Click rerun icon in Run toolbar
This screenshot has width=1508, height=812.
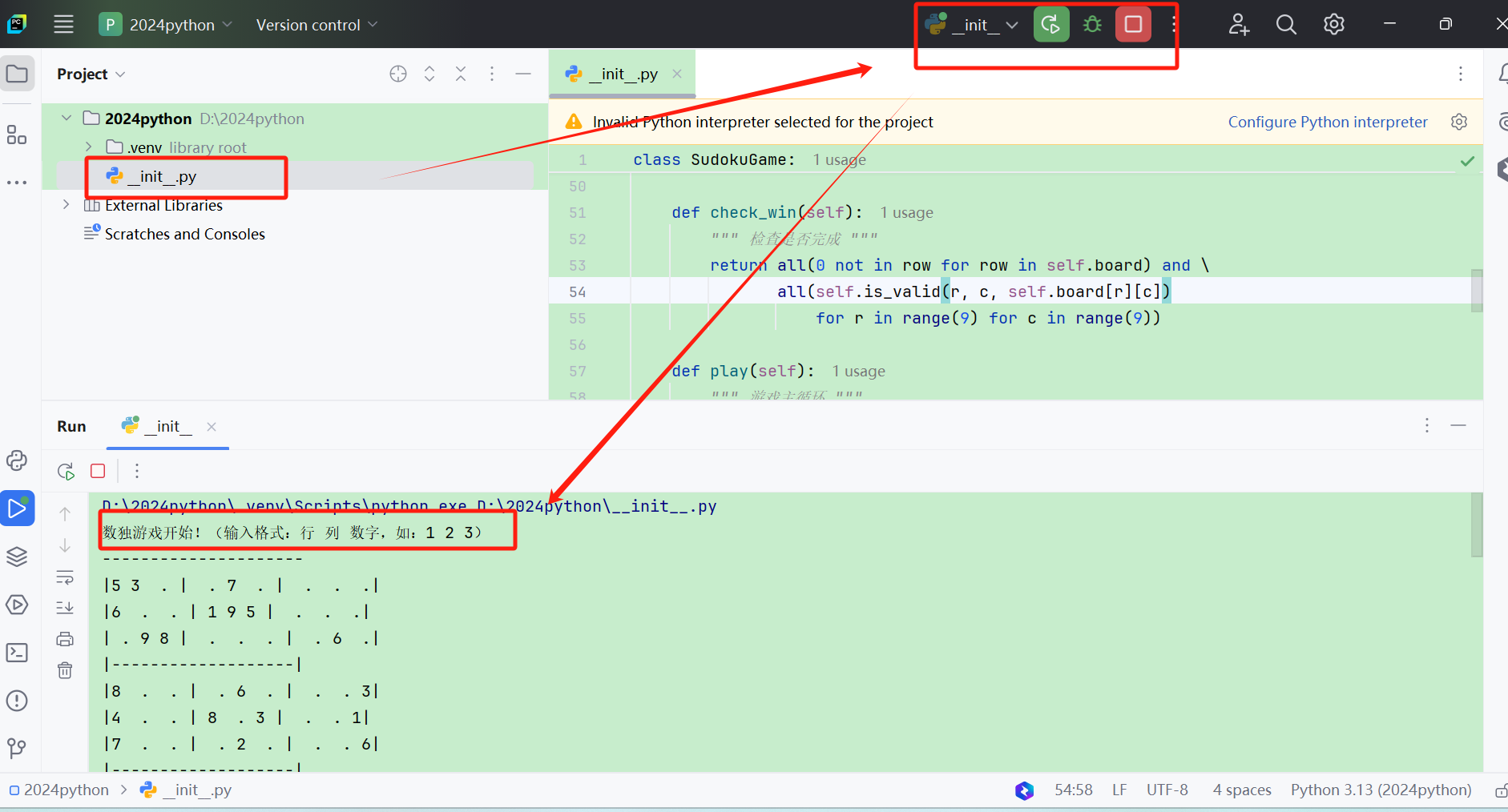tap(66, 471)
